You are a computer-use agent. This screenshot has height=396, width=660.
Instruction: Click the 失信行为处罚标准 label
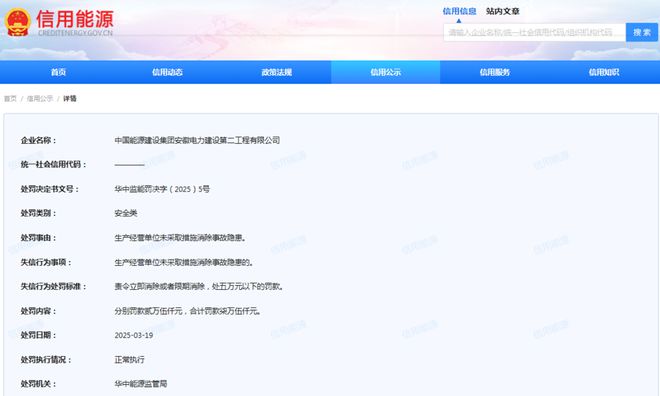[x=53, y=287]
